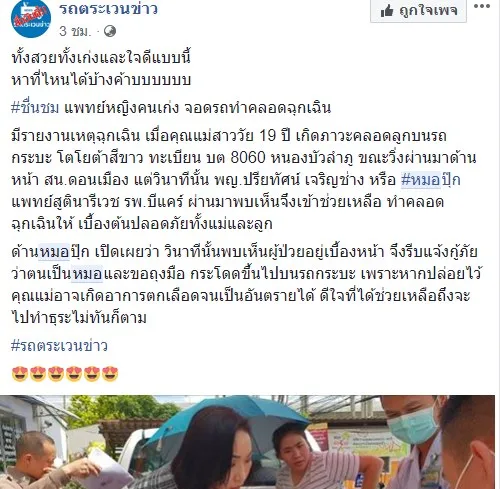Screen dimensions: 500x489
Task: Click highlighted หมอ in ว่าตนเป็นหมอ
Action: 87,274
